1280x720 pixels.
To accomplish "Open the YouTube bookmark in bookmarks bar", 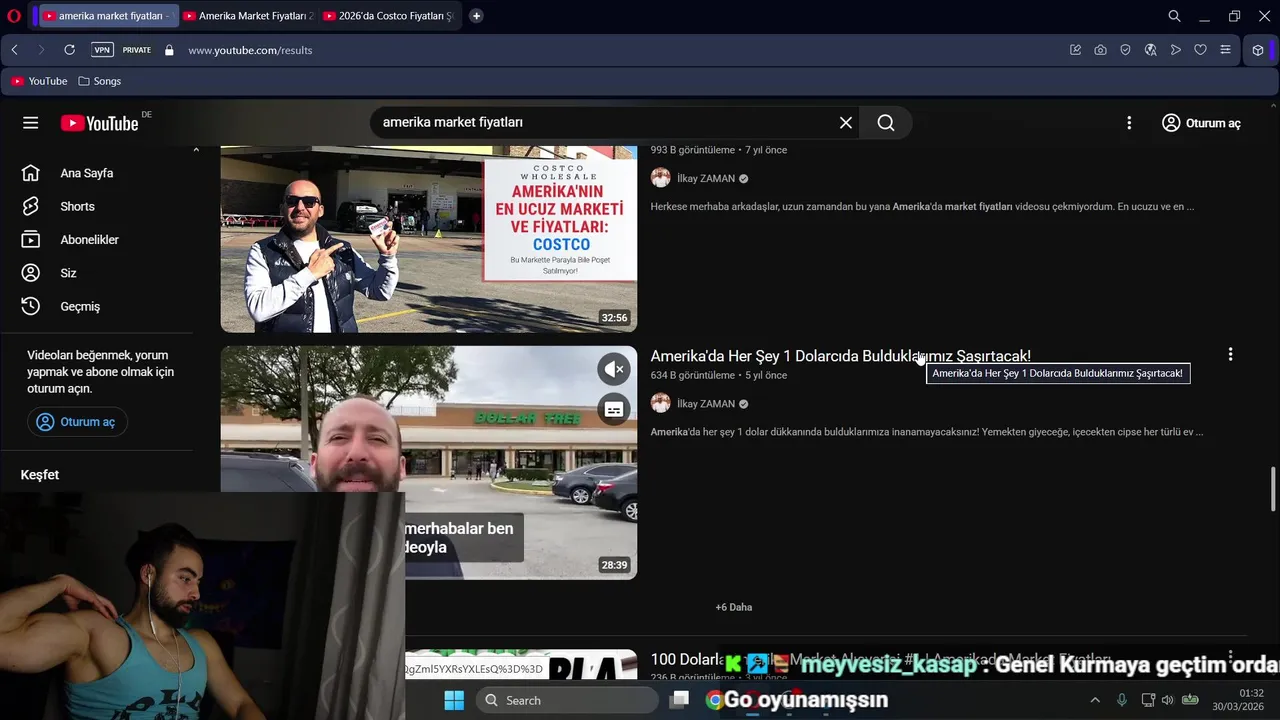I will pos(39,81).
